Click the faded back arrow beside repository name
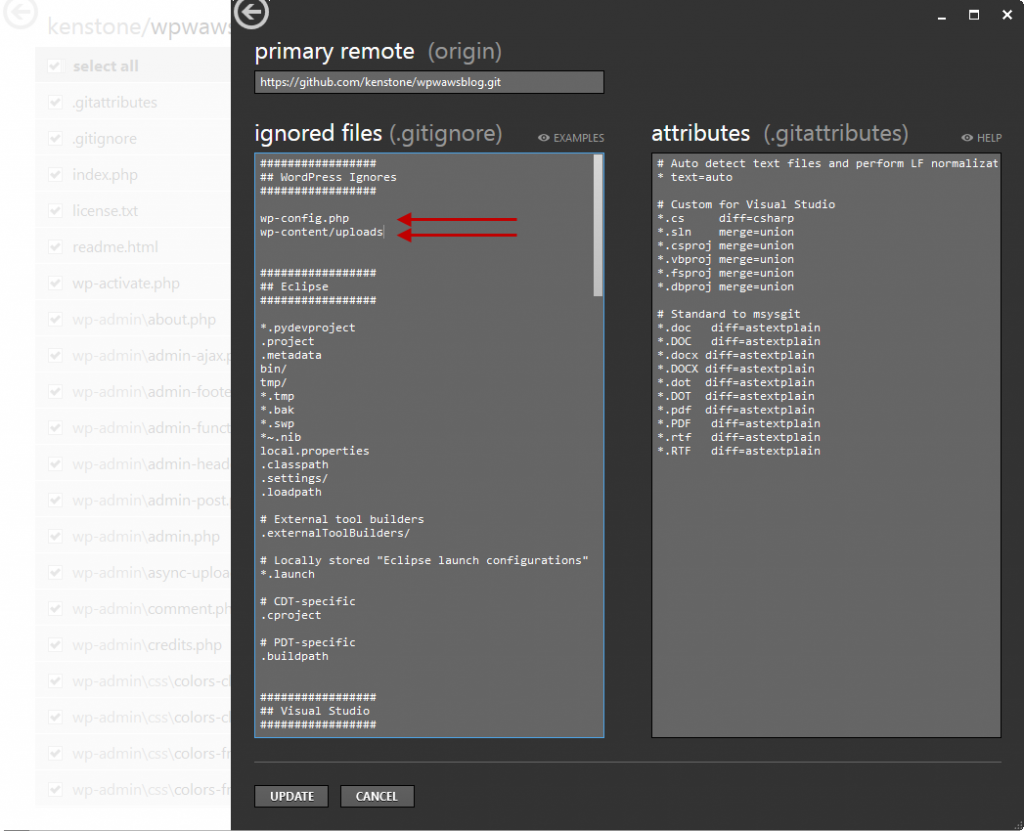Screen dimensions: 1024x831 coord(21,13)
